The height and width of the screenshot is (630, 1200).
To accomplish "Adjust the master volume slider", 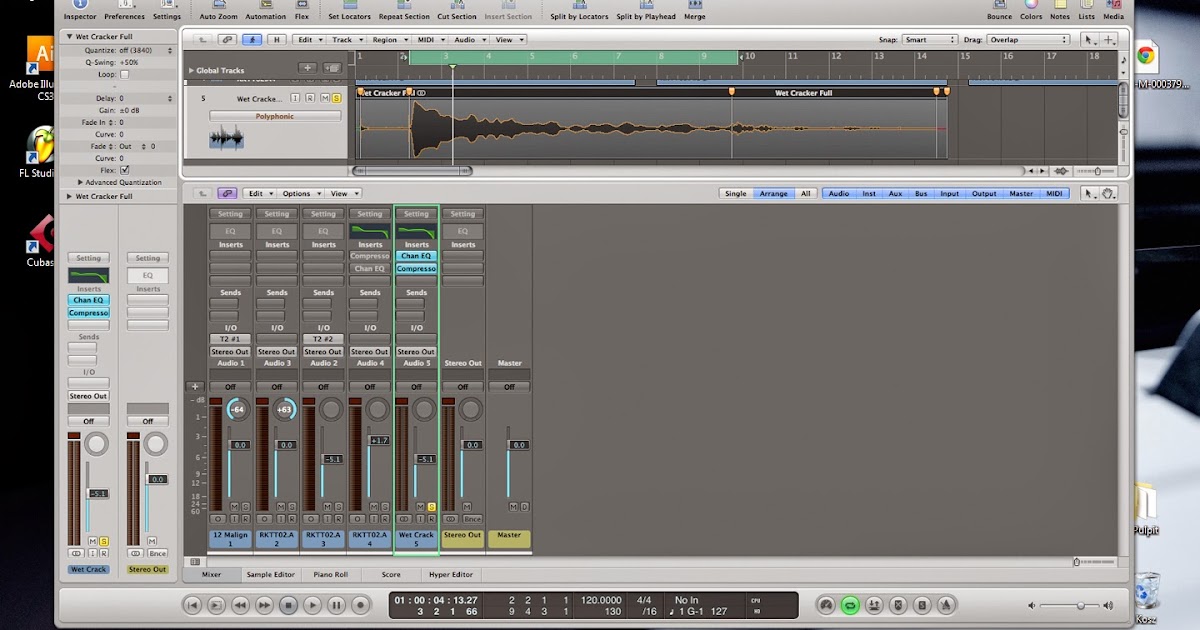I will (x=1081, y=605).
